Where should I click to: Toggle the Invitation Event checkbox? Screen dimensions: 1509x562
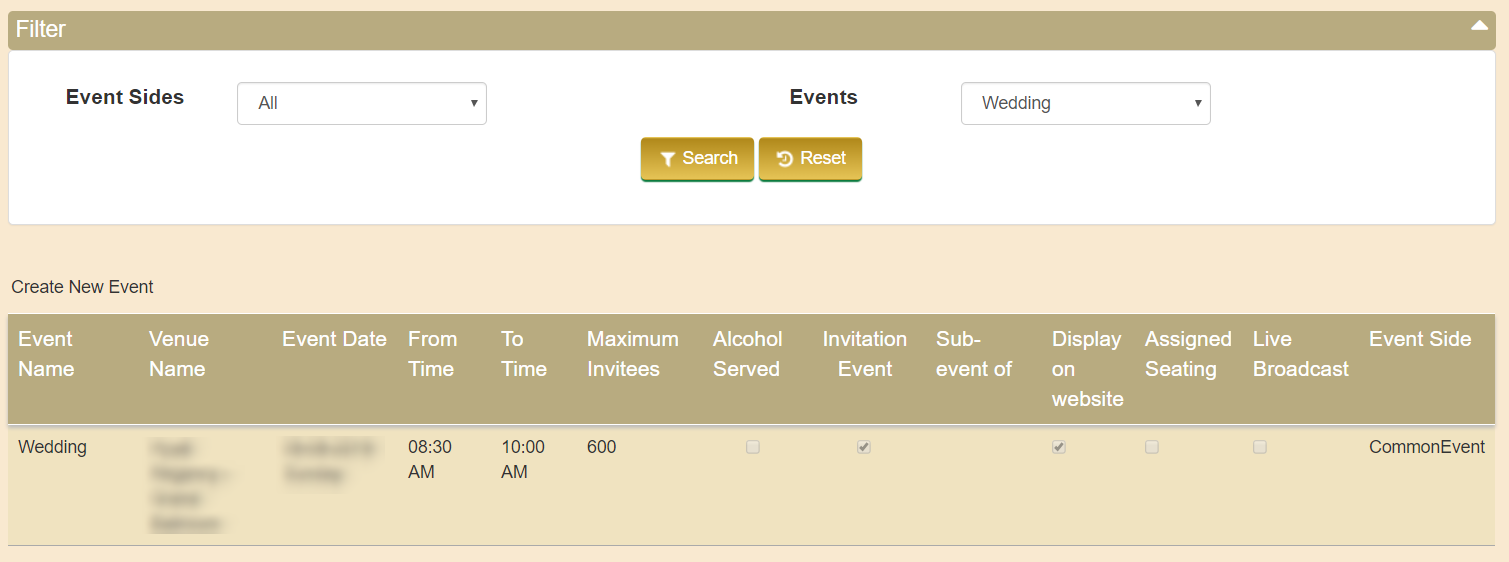864,447
